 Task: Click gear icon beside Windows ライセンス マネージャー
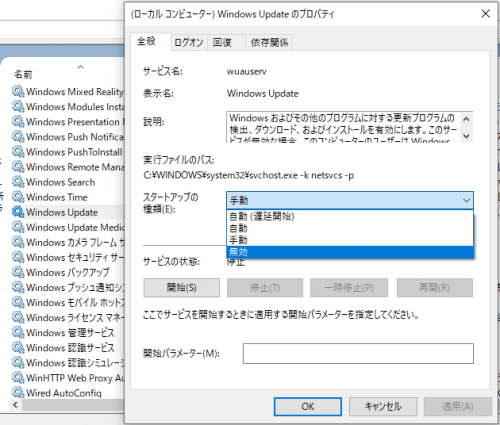tap(18, 317)
